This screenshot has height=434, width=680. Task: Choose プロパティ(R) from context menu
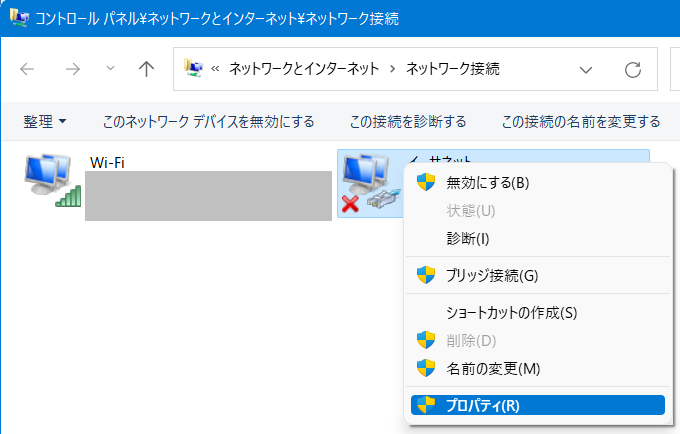pos(538,405)
